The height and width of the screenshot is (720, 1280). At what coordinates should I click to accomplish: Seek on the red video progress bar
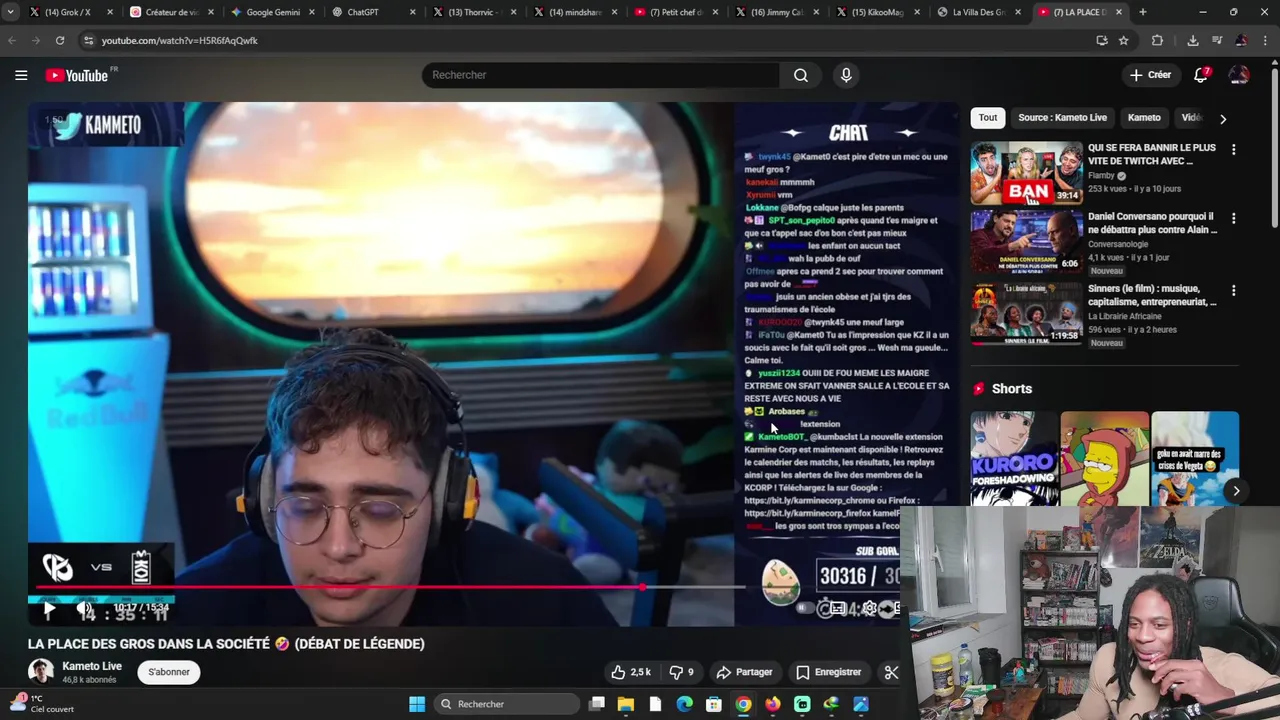[390, 587]
